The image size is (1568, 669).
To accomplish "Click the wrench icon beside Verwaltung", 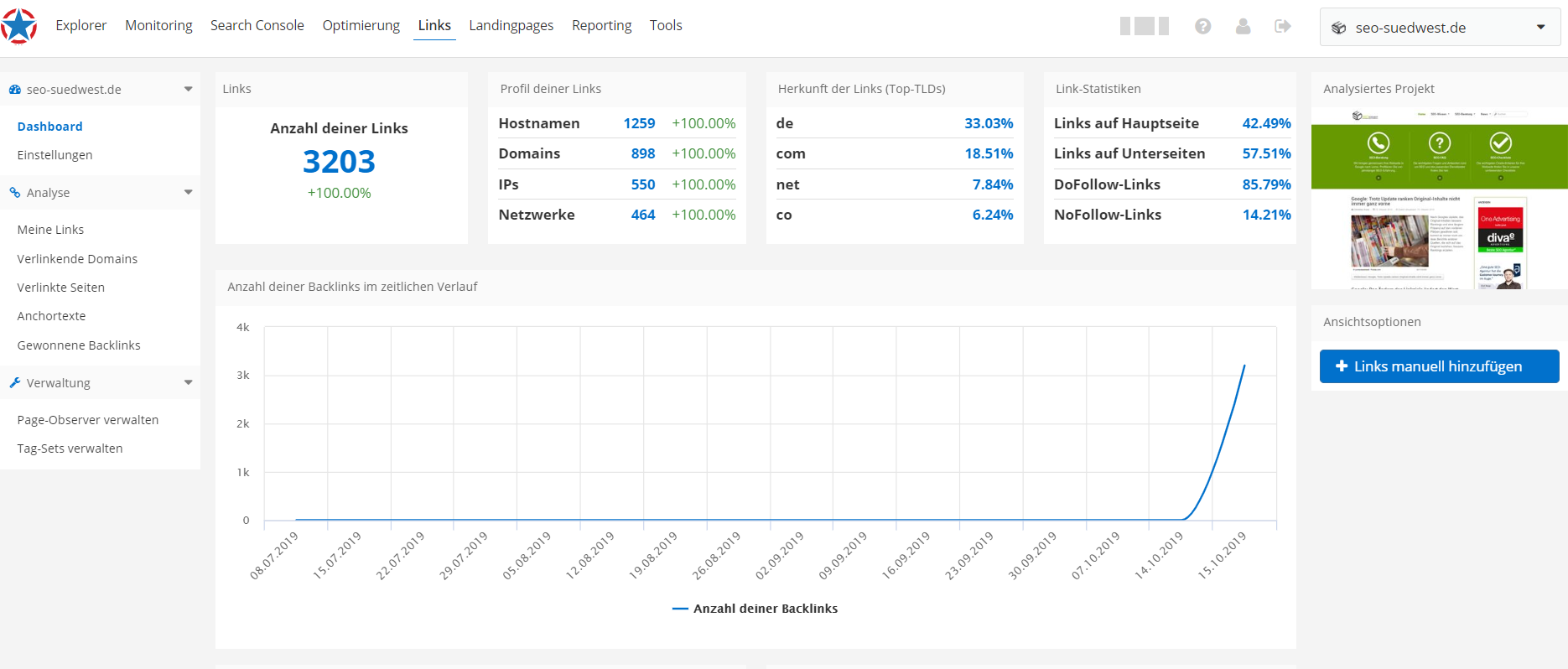I will coord(15,383).
